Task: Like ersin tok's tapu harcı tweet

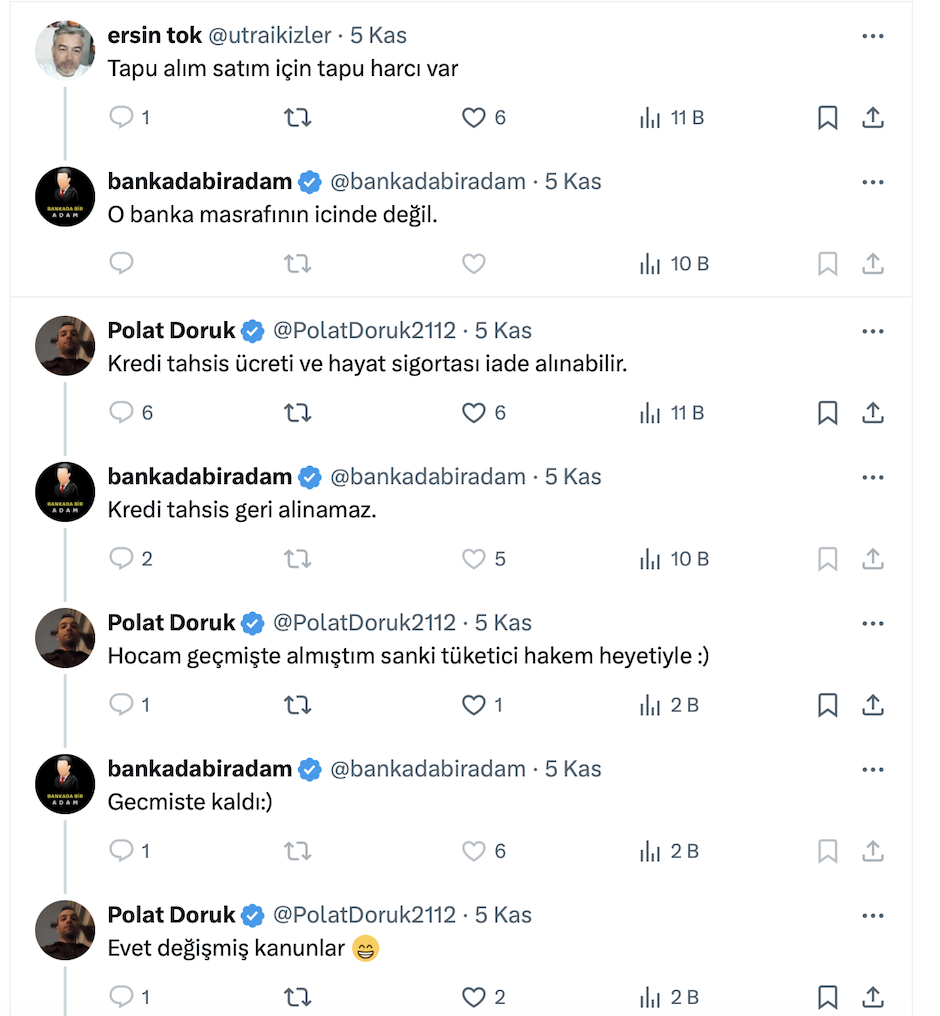Action: (474, 118)
